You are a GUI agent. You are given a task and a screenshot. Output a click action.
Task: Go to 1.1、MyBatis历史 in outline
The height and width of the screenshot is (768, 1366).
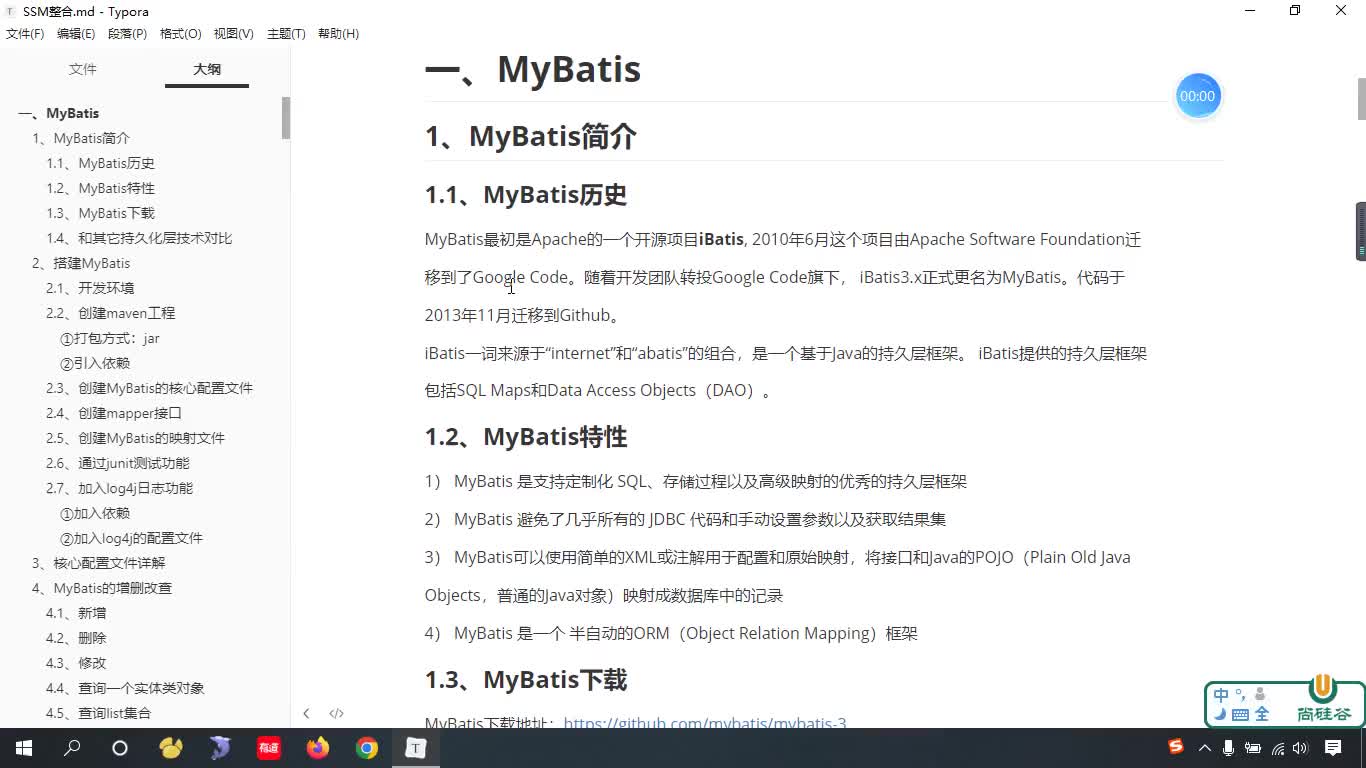100,163
